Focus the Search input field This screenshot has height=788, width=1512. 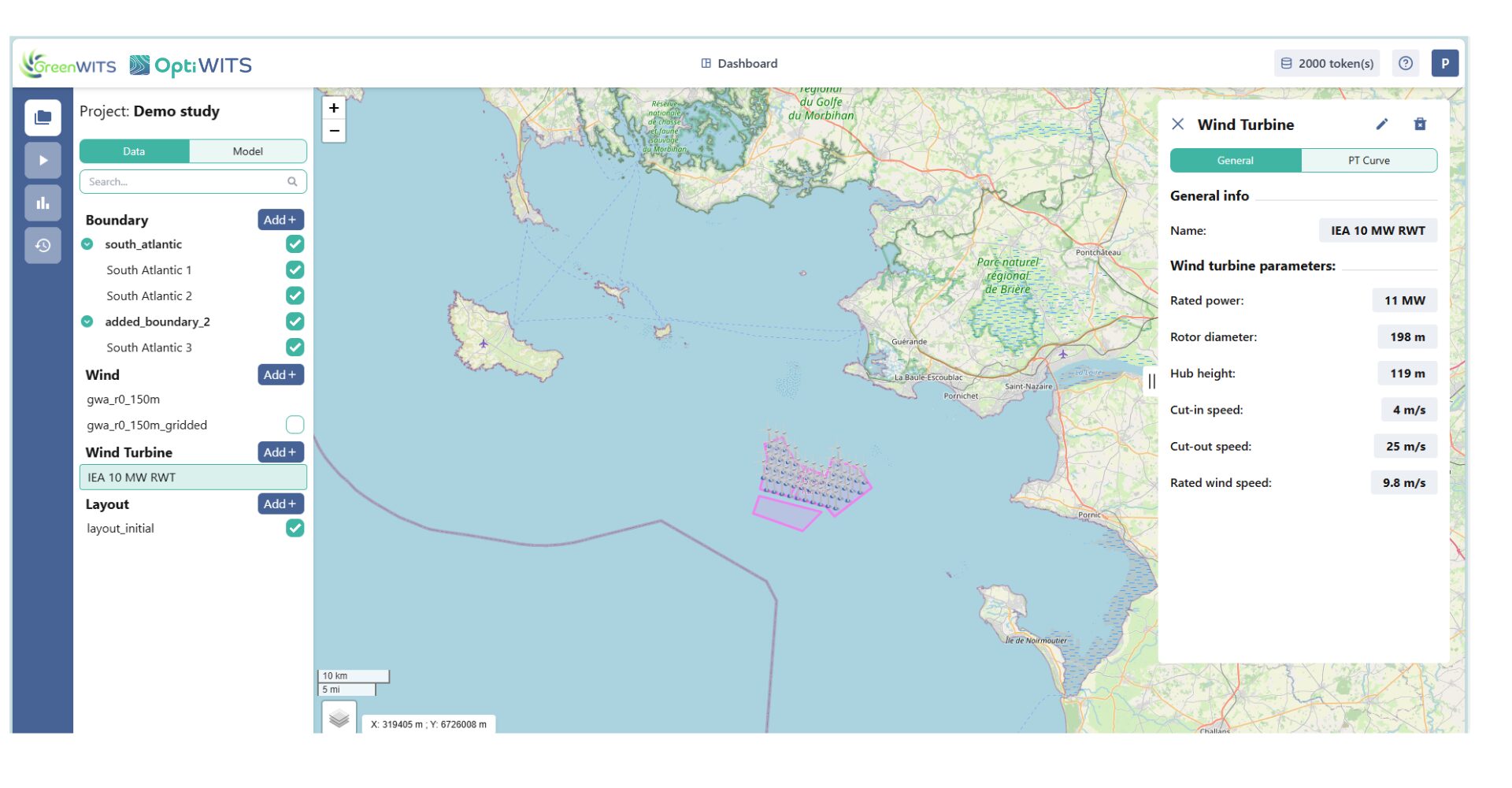pyautogui.click(x=193, y=182)
